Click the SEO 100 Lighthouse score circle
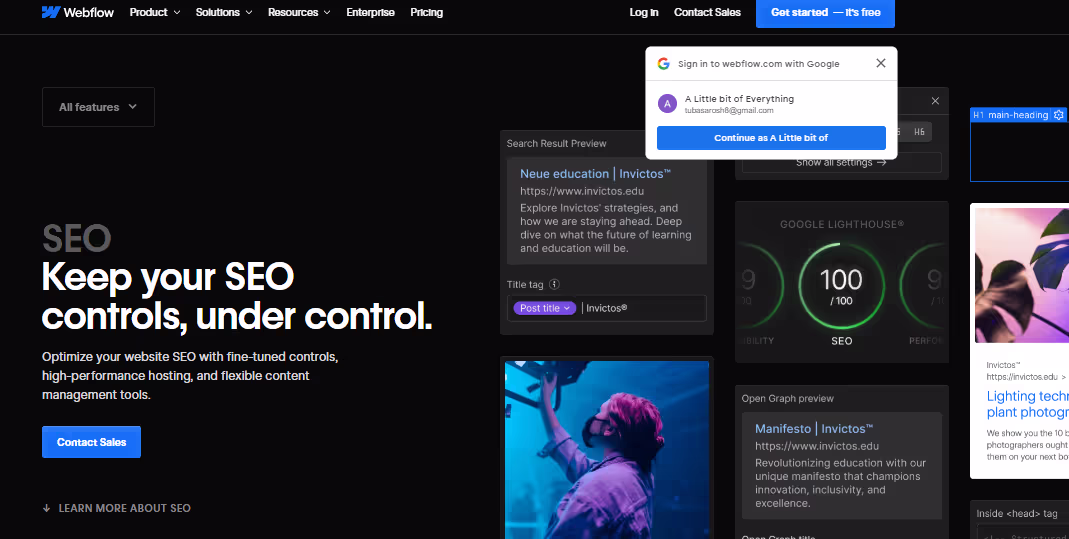This screenshot has height=539, width=1069. (x=841, y=286)
